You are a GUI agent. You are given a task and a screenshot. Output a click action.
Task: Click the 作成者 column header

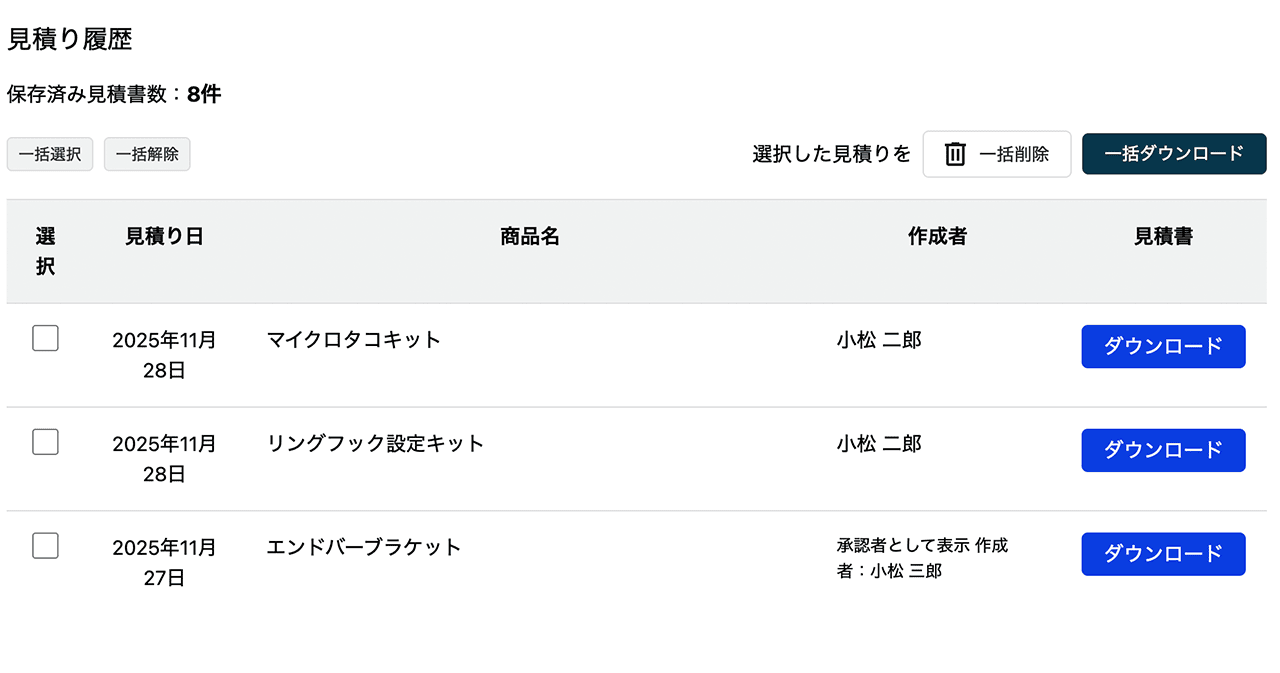(x=936, y=237)
